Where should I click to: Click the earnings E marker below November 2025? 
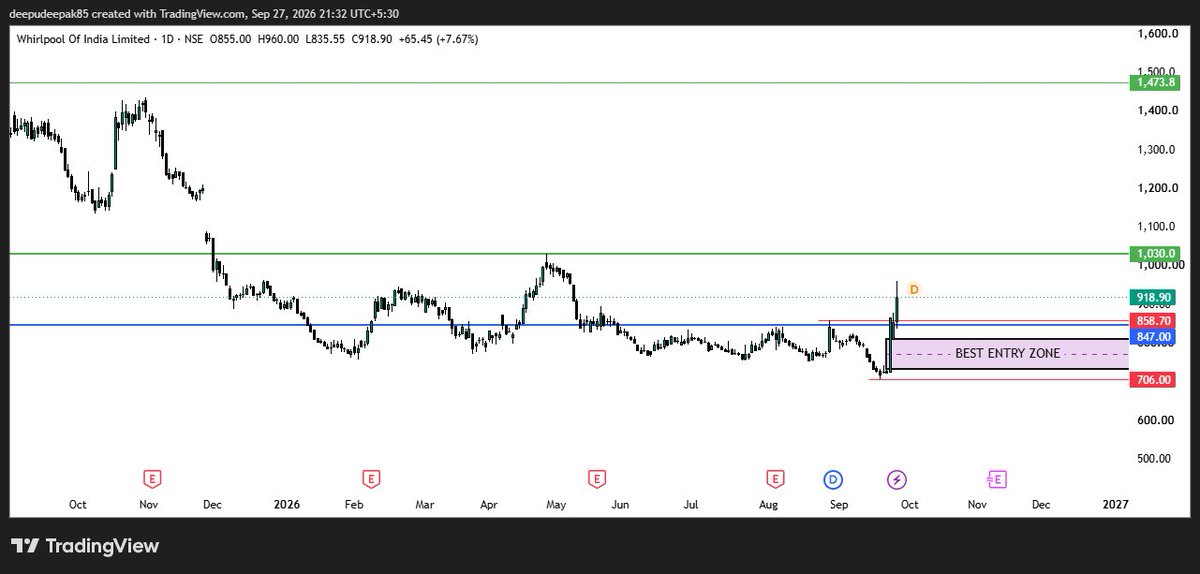(x=152, y=479)
